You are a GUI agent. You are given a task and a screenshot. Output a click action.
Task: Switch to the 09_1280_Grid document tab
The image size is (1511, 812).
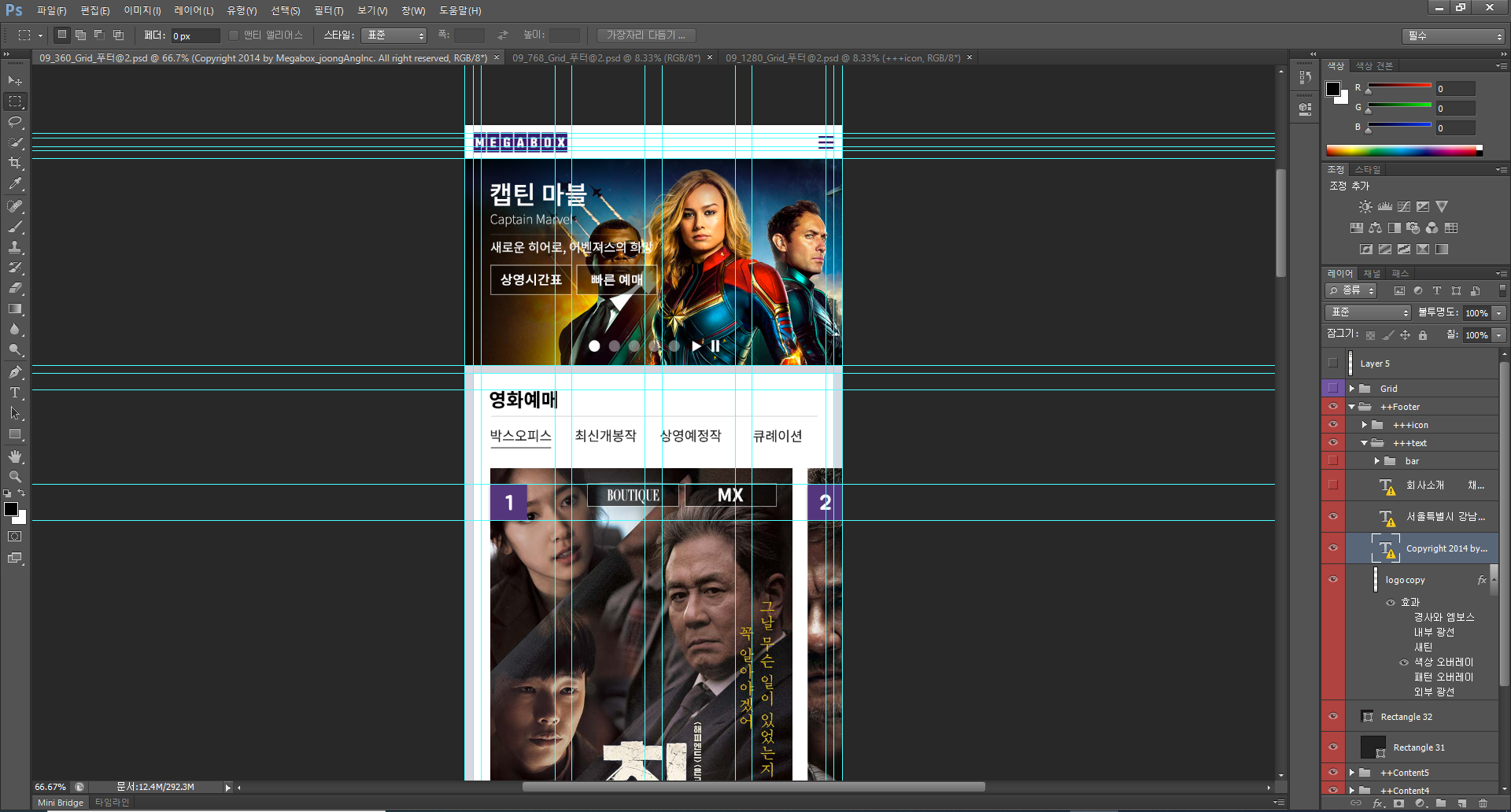point(843,58)
